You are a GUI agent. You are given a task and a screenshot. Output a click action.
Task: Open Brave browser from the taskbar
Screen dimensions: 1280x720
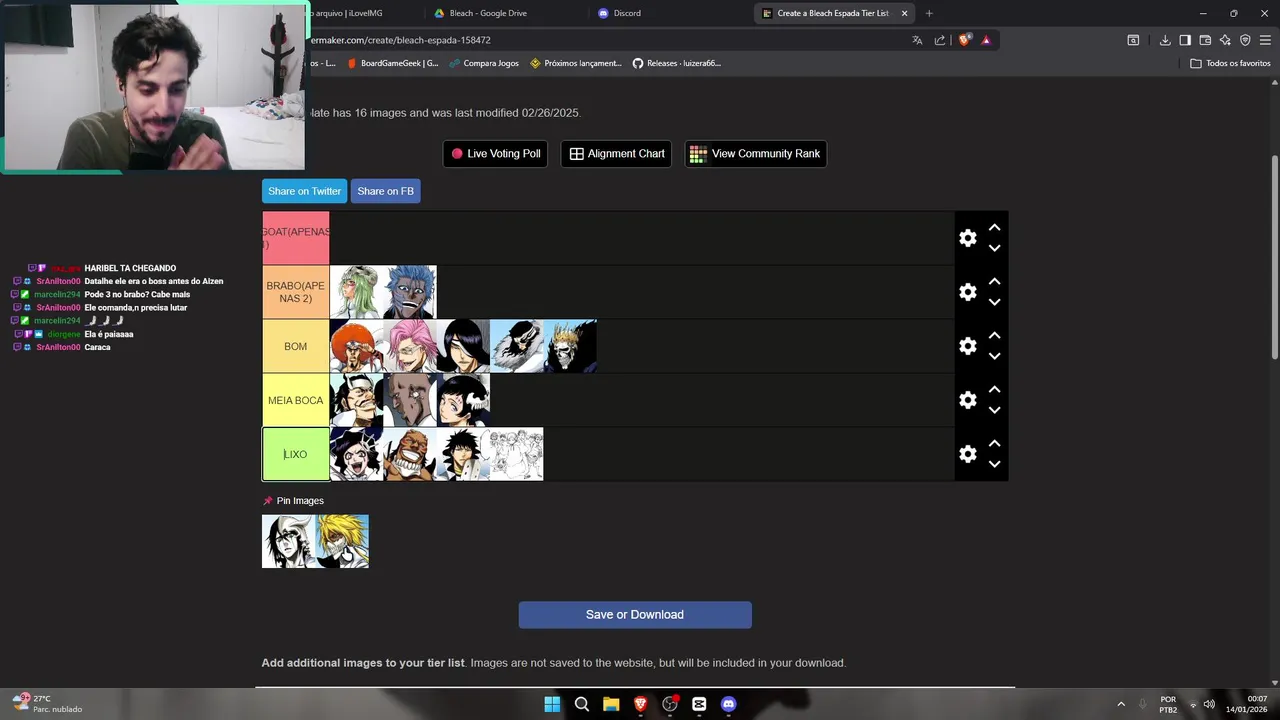pos(640,704)
